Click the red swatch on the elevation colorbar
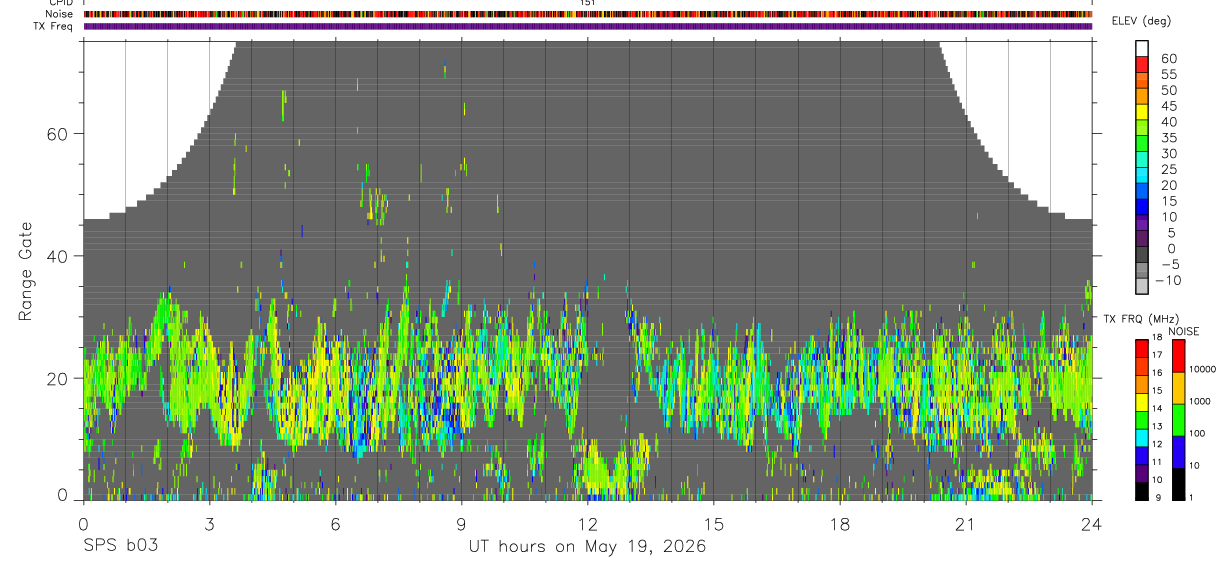 coord(1143,64)
